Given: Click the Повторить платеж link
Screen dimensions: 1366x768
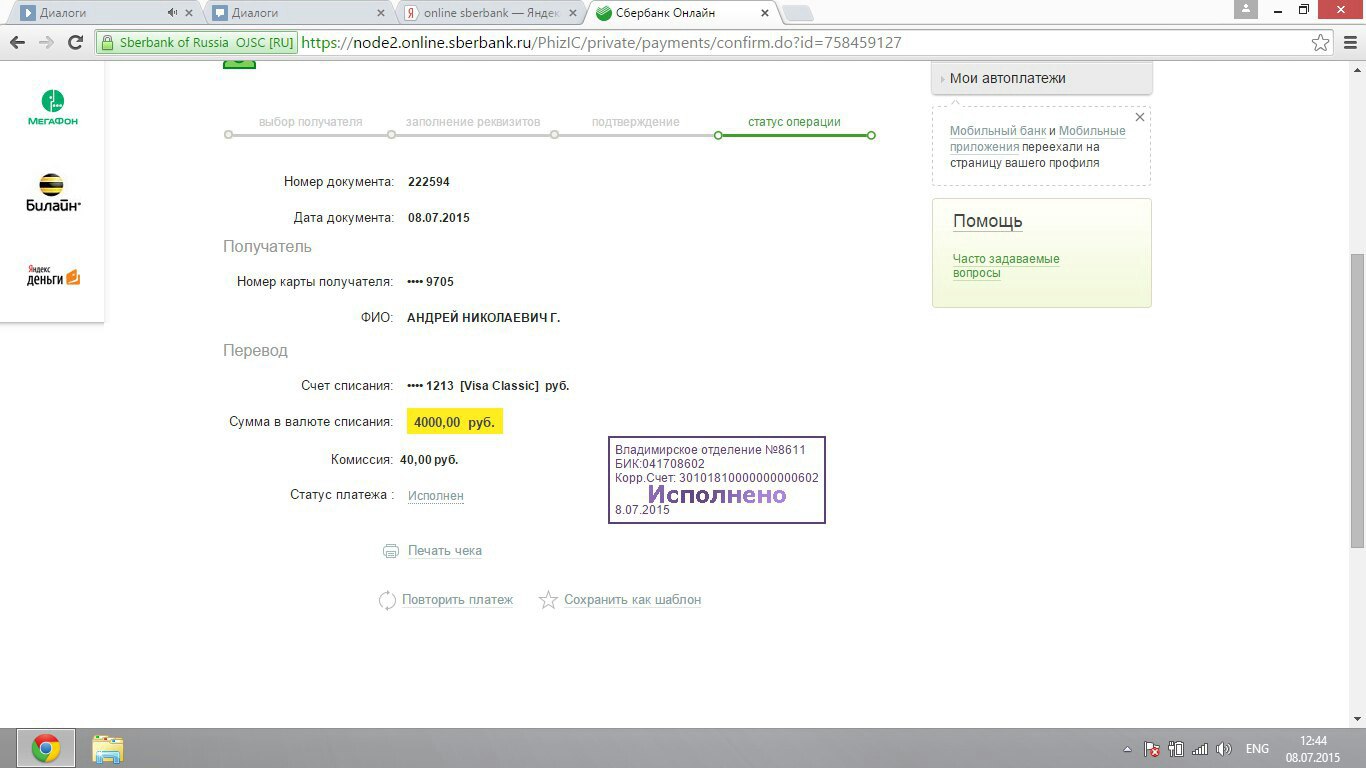Looking at the screenshot, I should pos(458,600).
